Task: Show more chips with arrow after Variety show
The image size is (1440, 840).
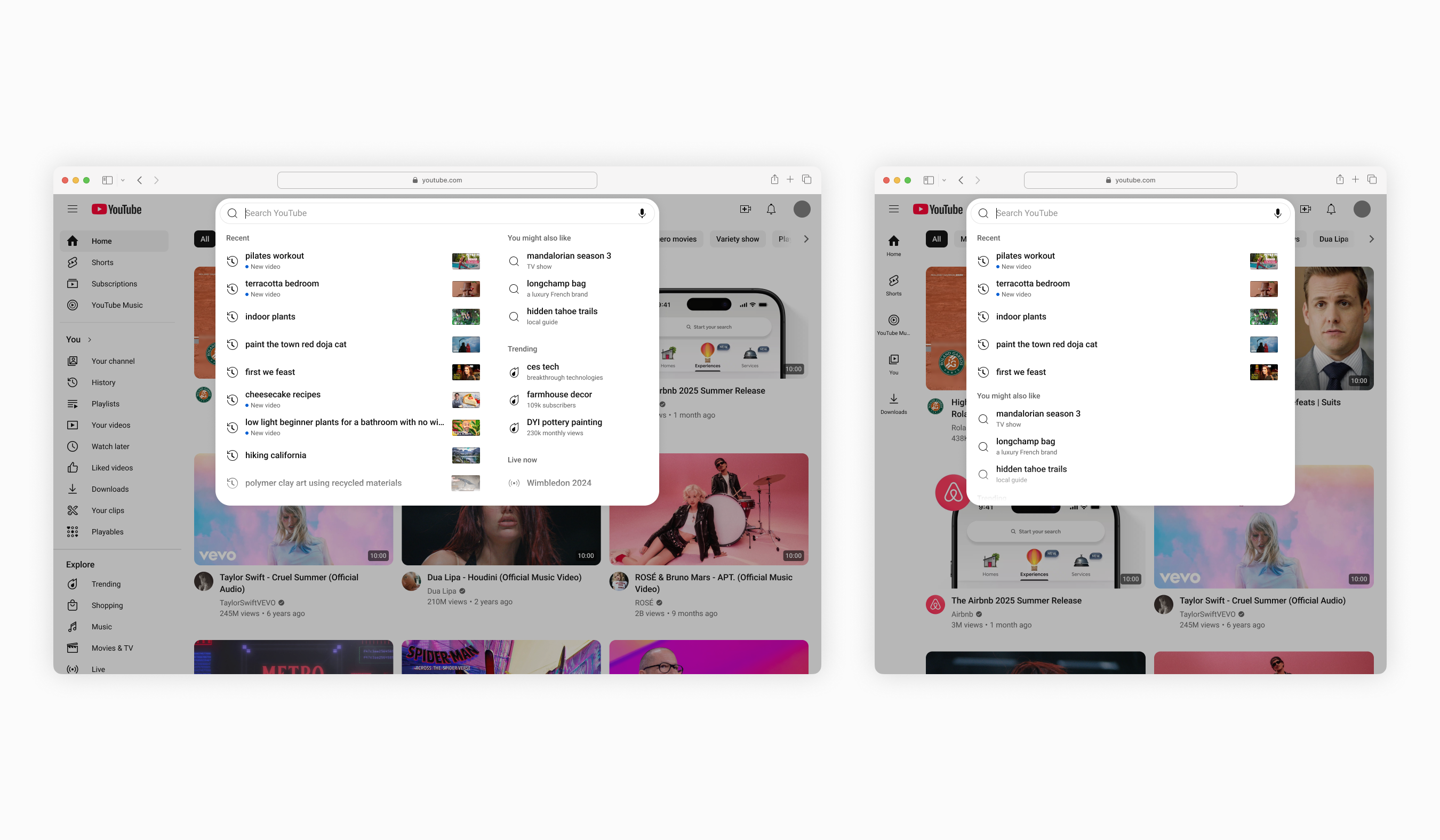Action: point(806,239)
